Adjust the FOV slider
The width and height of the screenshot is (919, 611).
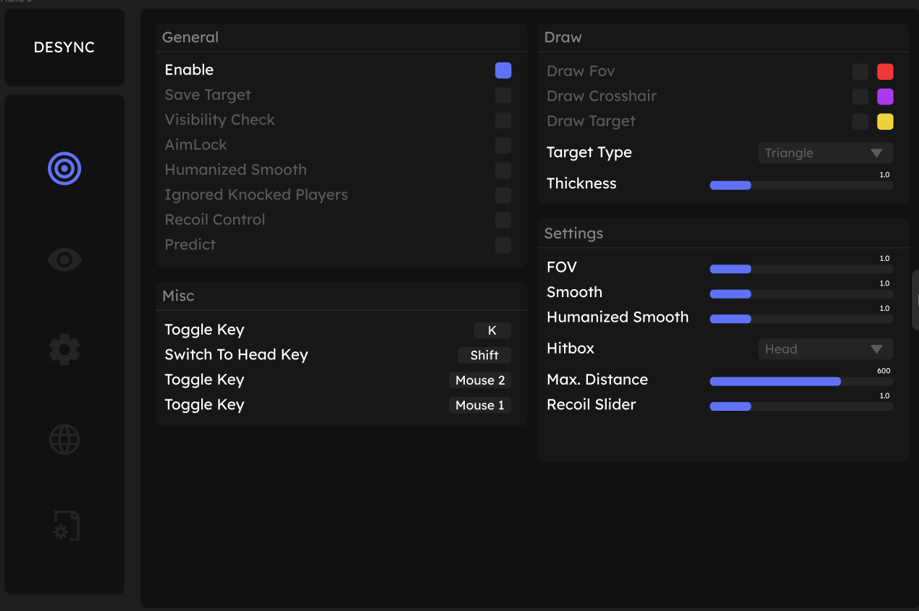[801, 269]
